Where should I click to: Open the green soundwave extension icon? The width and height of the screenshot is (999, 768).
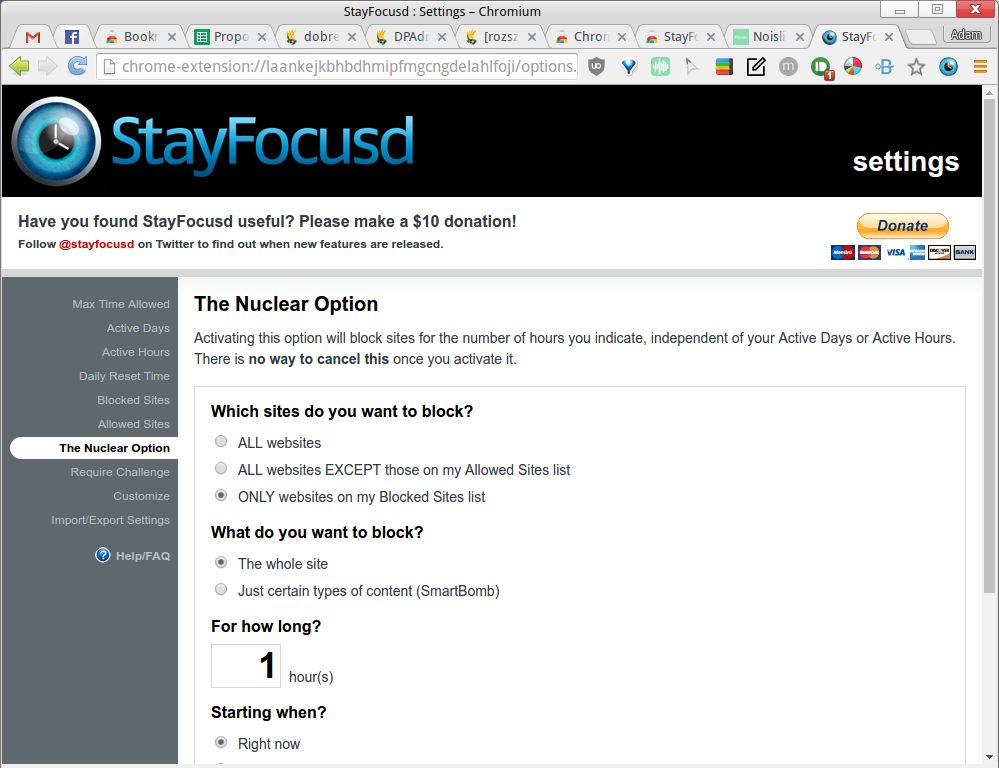coord(660,66)
